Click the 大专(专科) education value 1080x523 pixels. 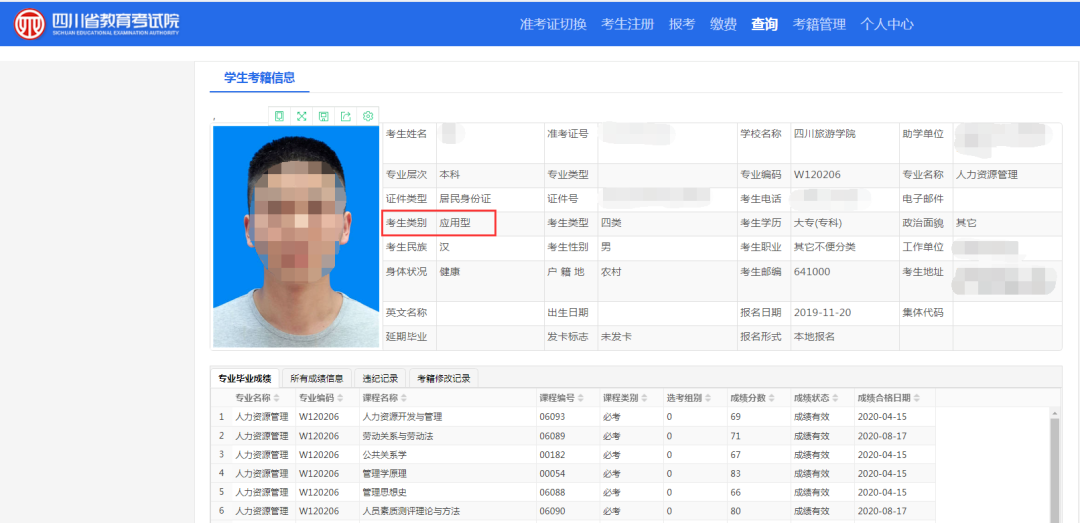tap(818, 223)
